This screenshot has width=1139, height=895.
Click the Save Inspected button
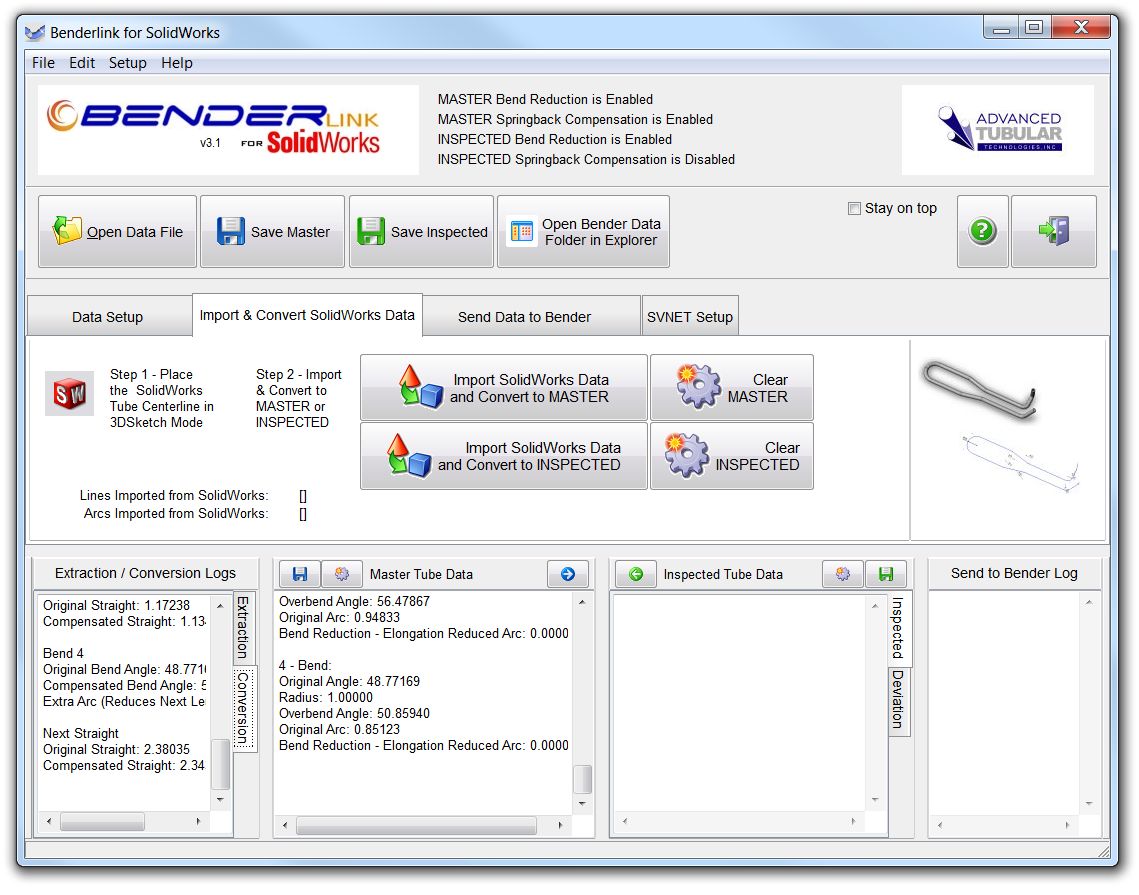(421, 232)
